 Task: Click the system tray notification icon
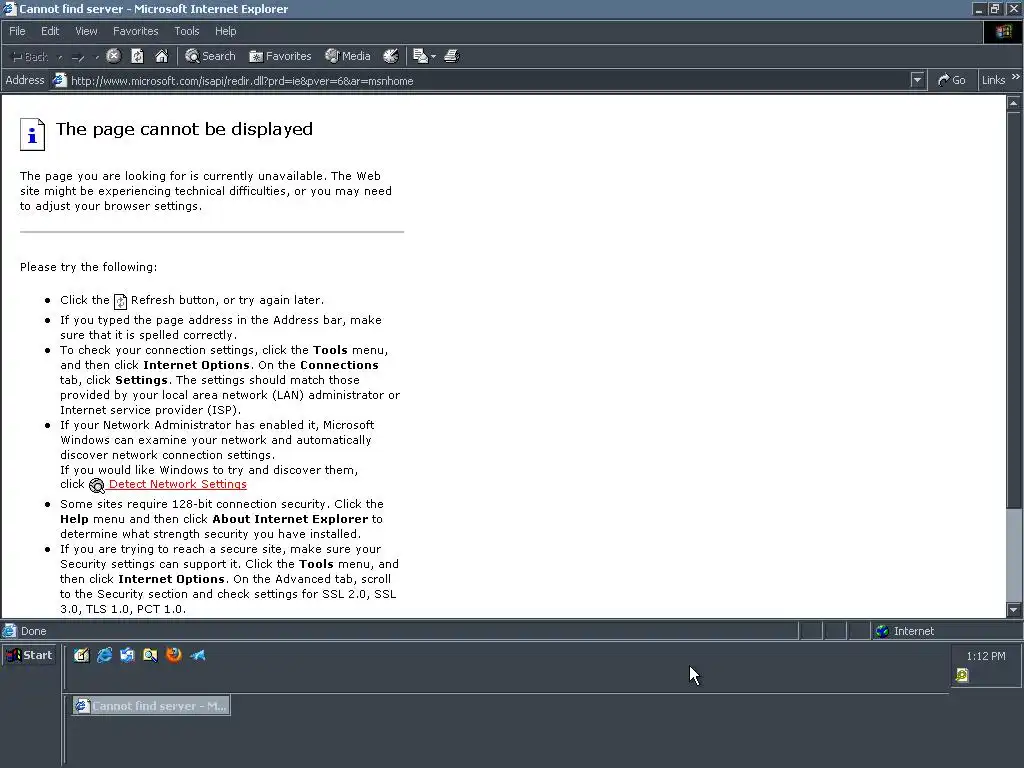tap(961, 675)
